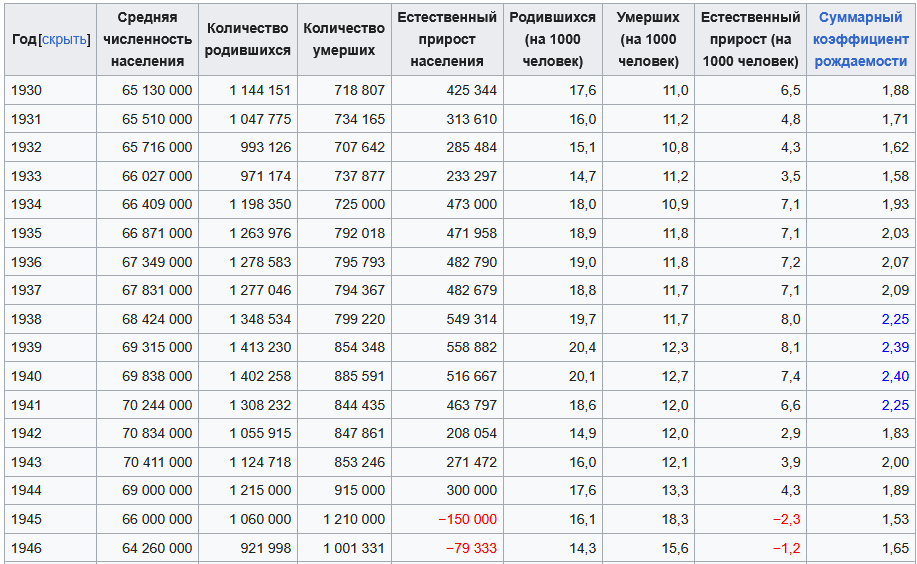Viewport: 917px width, 564px height.
Task: Click the "Количество умерших" column header
Action: [x=343, y=39]
